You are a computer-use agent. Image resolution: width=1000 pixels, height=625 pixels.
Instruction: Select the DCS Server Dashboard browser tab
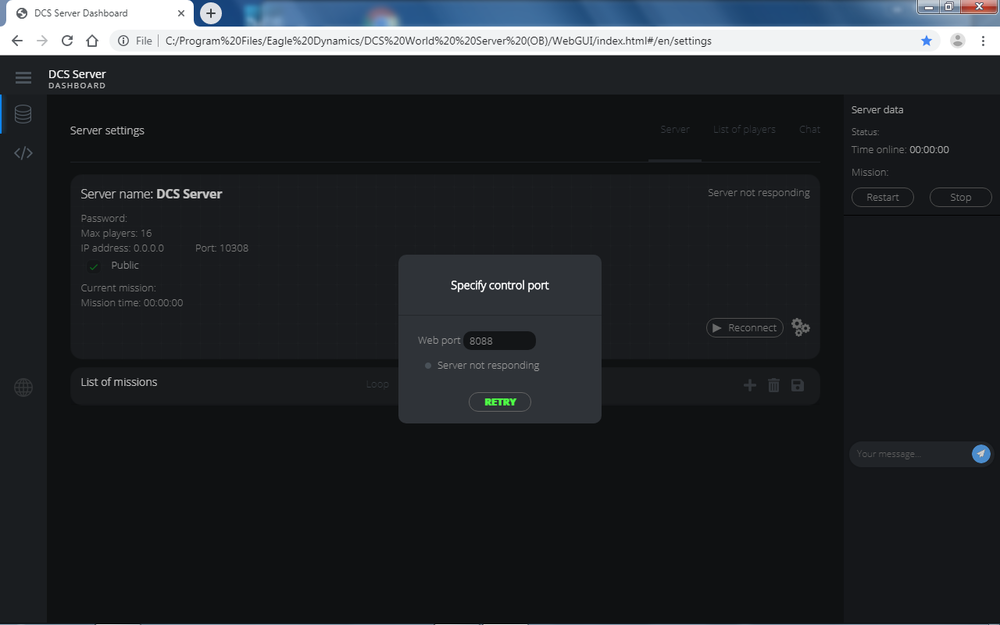pos(99,13)
